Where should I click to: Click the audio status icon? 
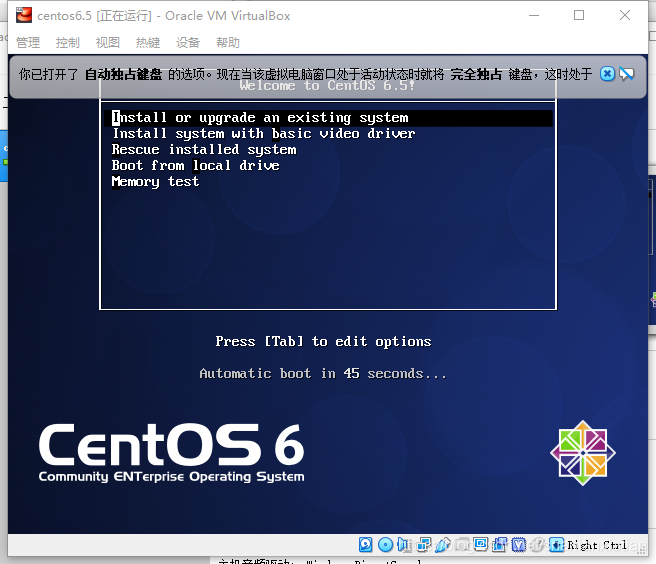[403, 545]
